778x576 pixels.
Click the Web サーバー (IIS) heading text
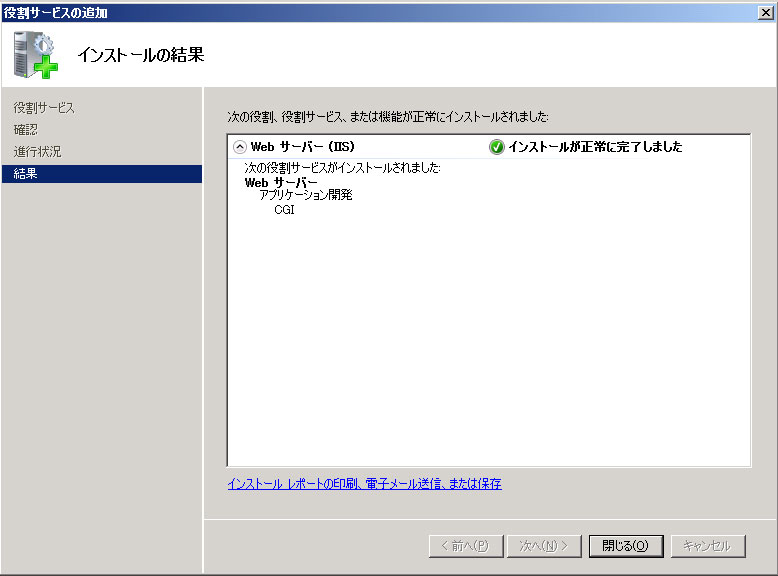pyautogui.click(x=303, y=147)
